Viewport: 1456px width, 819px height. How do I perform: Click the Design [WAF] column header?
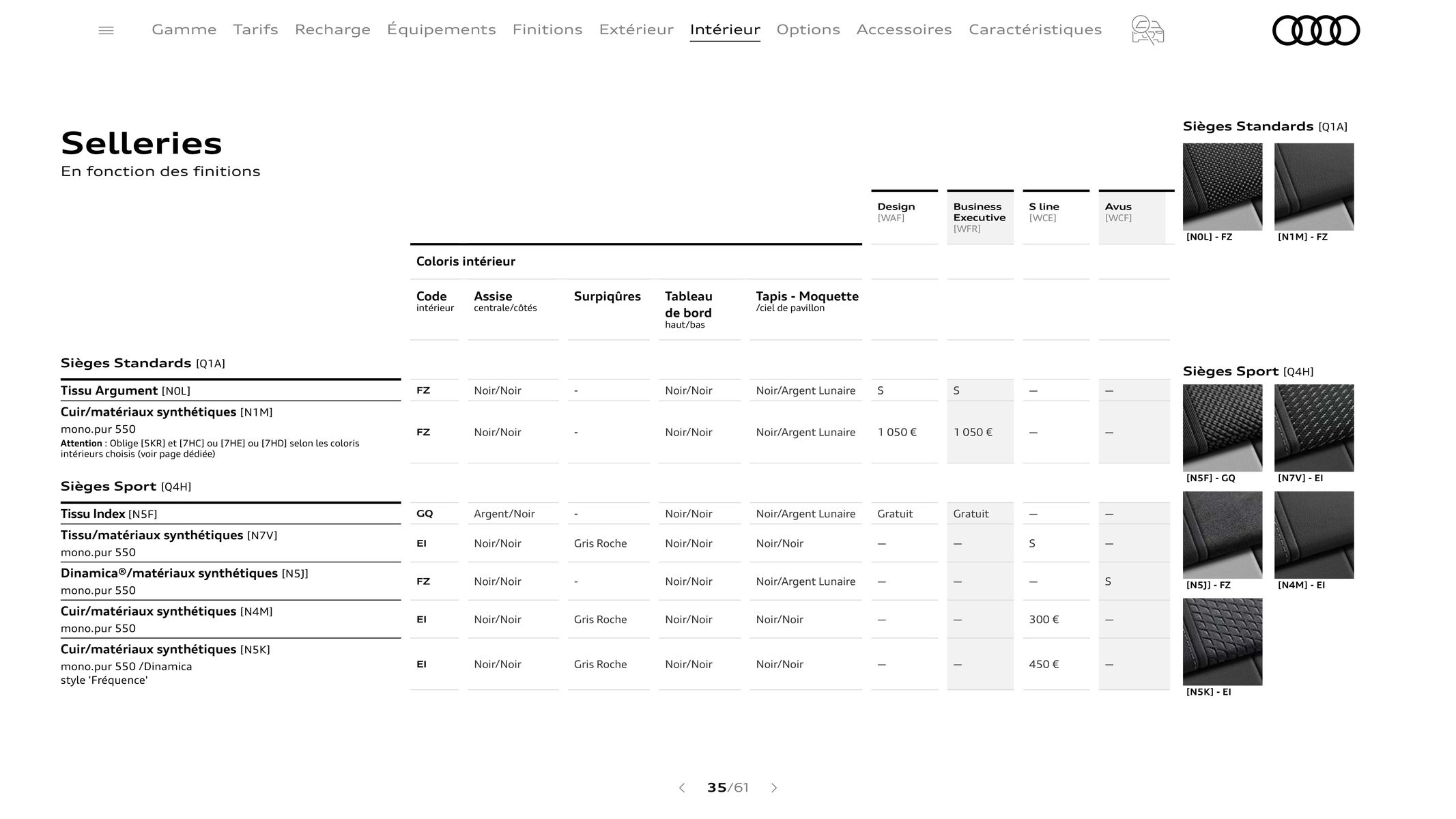pos(904,217)
